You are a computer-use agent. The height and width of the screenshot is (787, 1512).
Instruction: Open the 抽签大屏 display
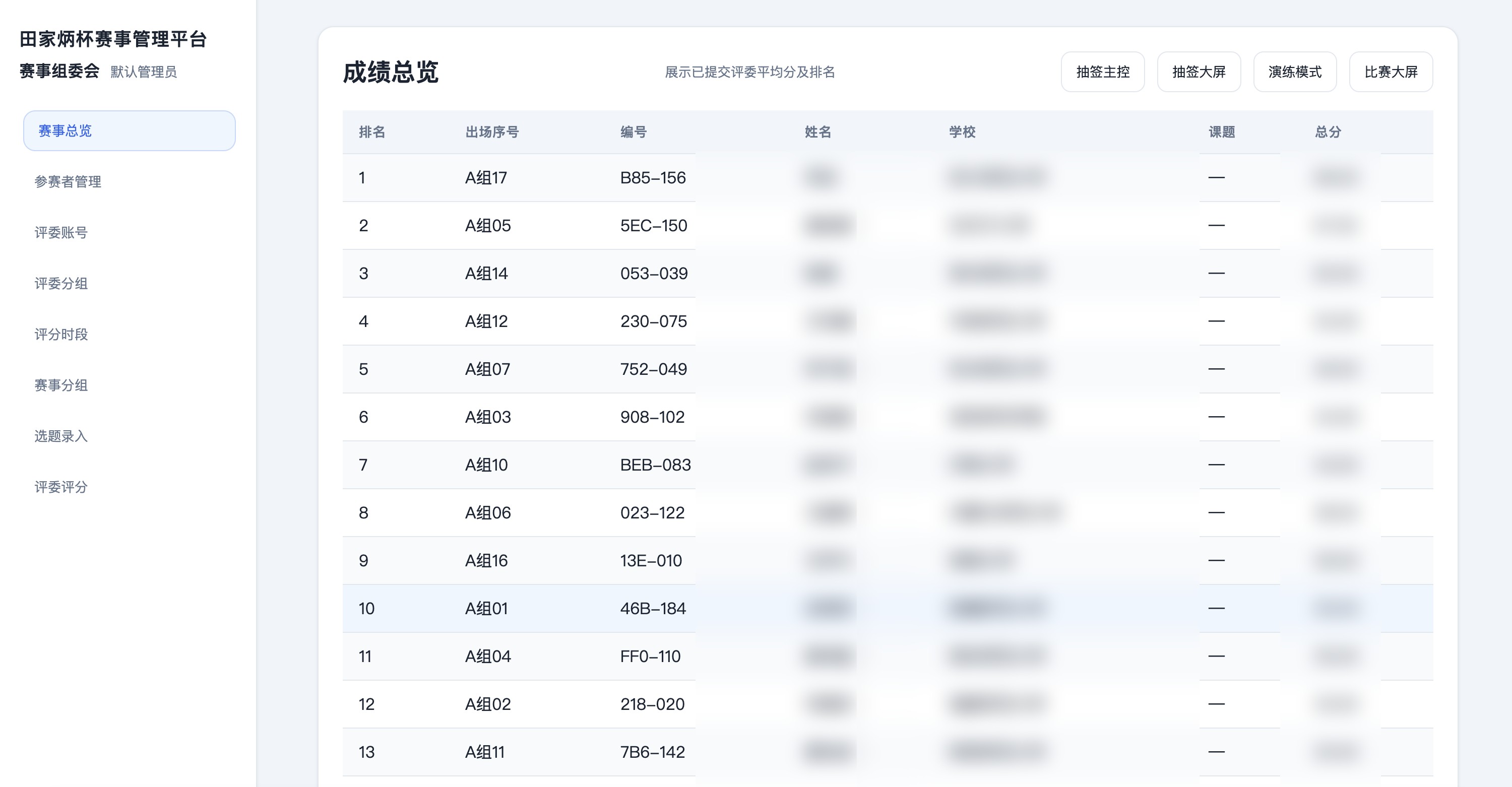click(1199, 72)
